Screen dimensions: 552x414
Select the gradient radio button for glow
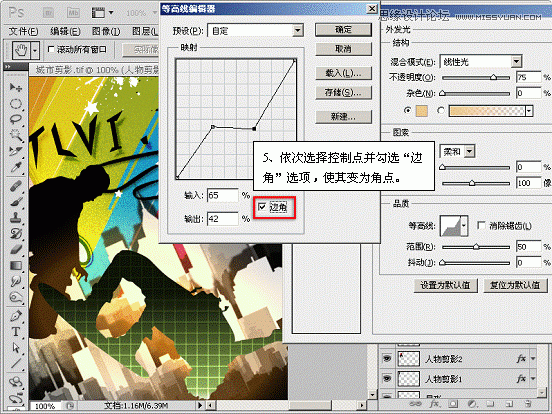pyautogui.click(x=440, y=111)
